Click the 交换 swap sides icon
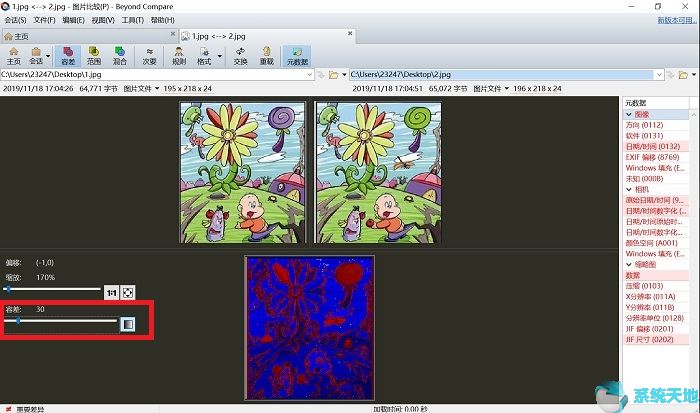The width and height of the screenshot is (700, 413). (240, 56)
